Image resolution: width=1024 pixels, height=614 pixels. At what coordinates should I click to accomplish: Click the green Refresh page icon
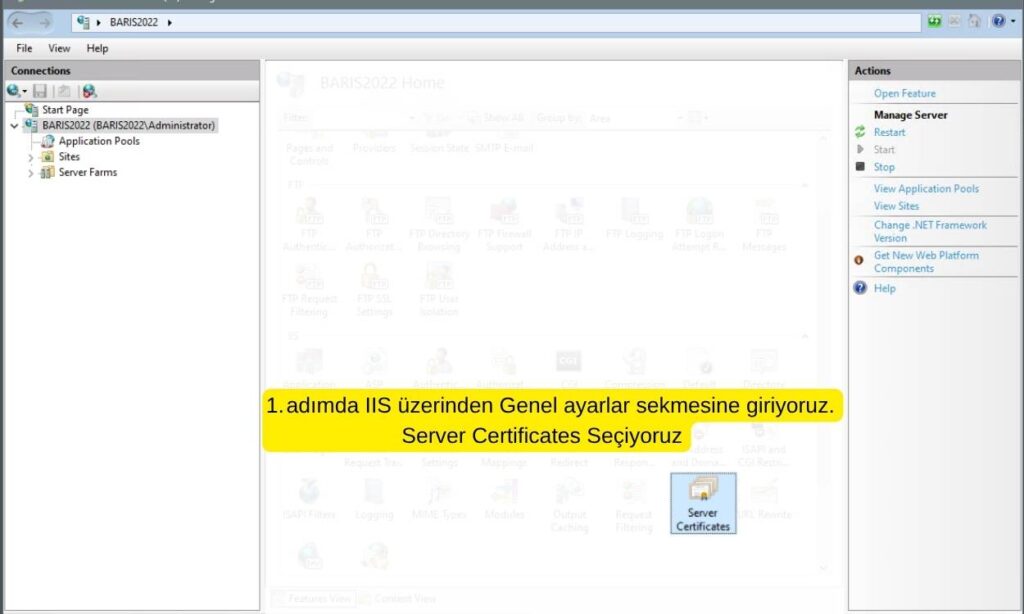pos(935,22)
